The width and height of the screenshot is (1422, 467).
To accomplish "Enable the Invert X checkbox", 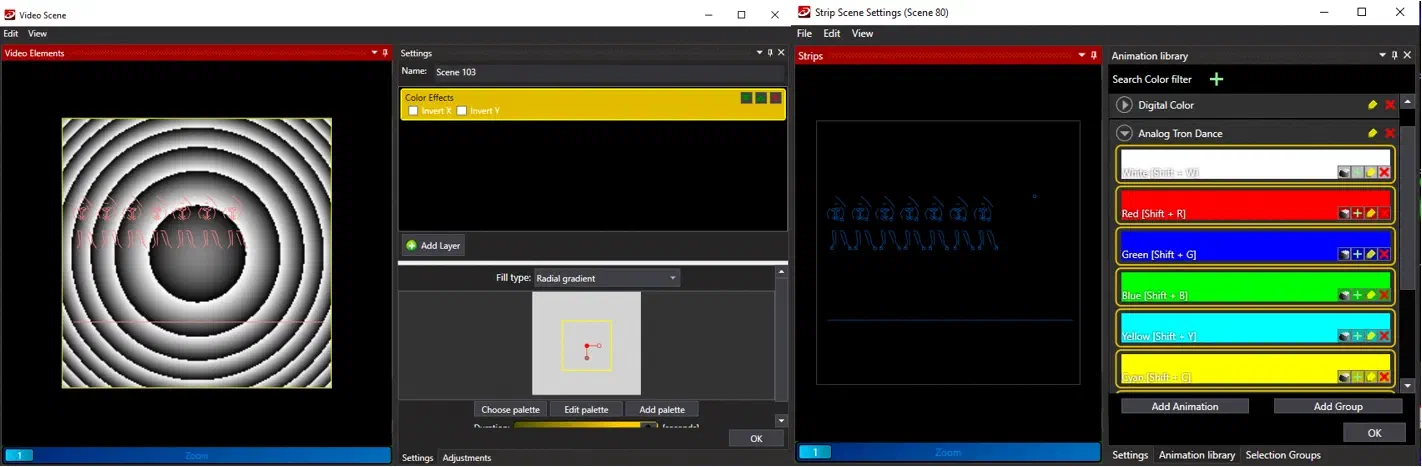I will point(413,111).
